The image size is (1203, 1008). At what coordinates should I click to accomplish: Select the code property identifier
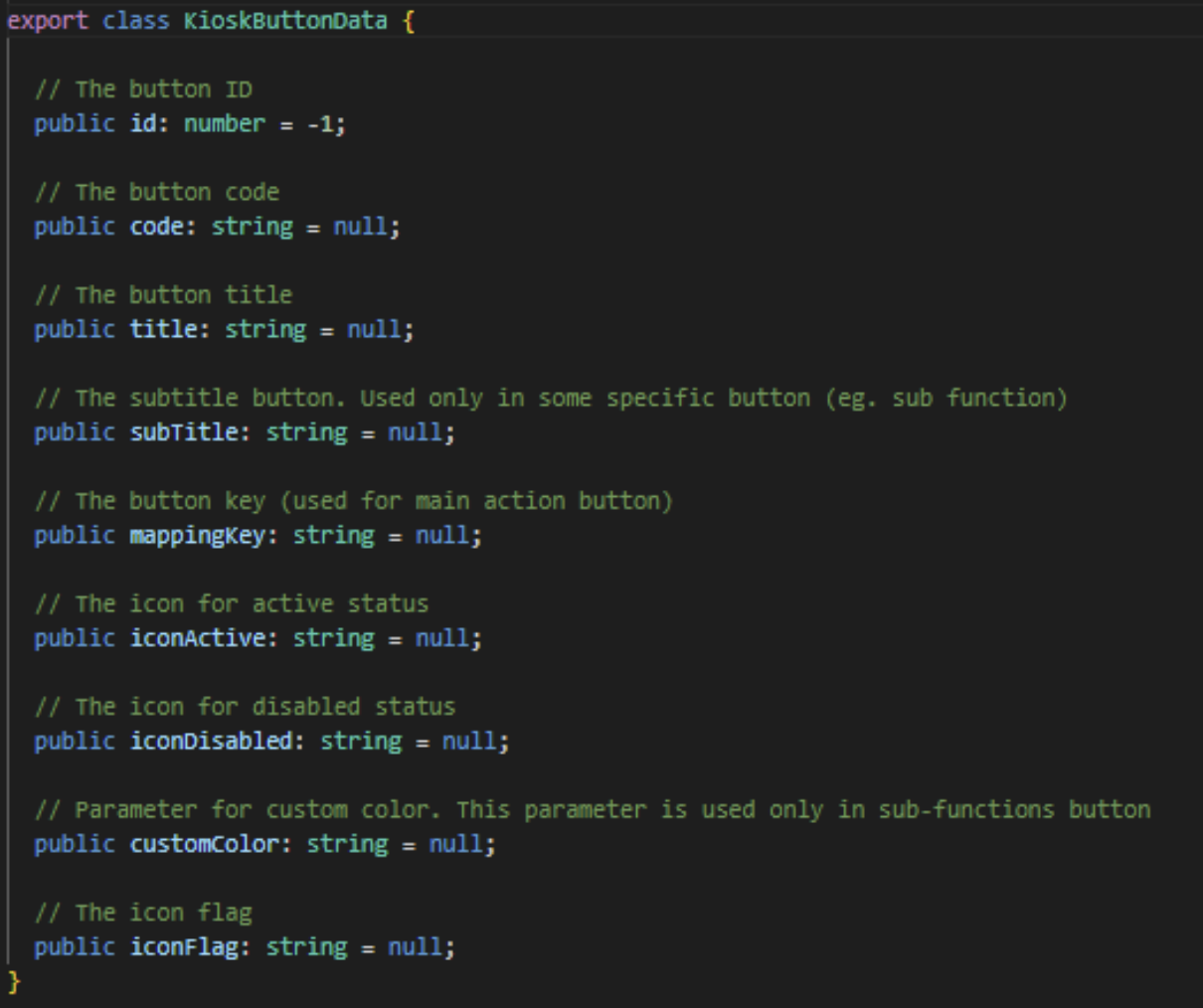(x=157, y=227)
